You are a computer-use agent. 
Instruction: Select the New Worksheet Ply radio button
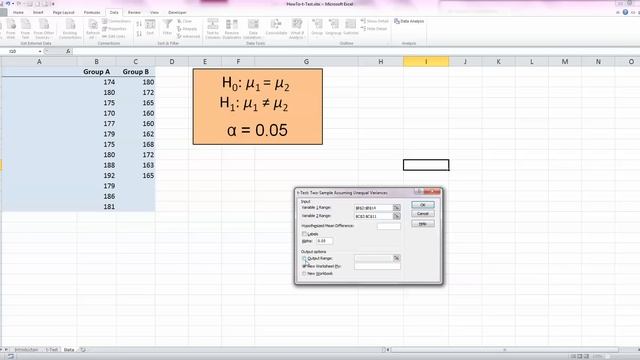point(304,266)
